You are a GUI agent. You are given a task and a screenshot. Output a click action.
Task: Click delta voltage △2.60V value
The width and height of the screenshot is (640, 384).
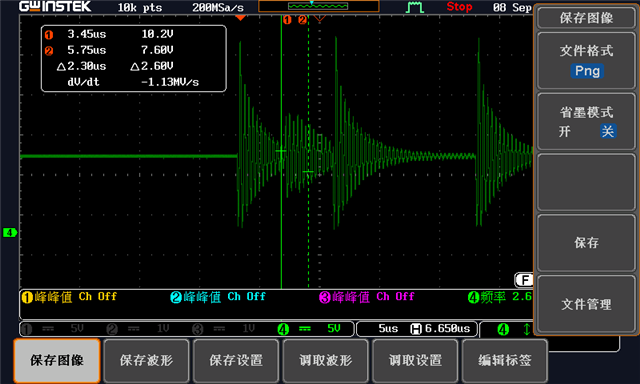(x=152, y=66)
